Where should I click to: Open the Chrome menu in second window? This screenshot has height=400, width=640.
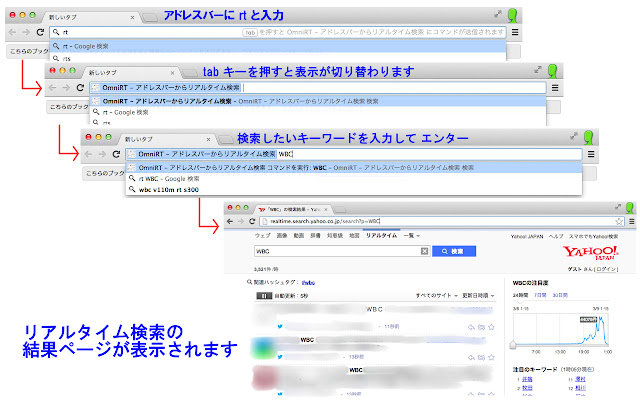coord(555,87)
